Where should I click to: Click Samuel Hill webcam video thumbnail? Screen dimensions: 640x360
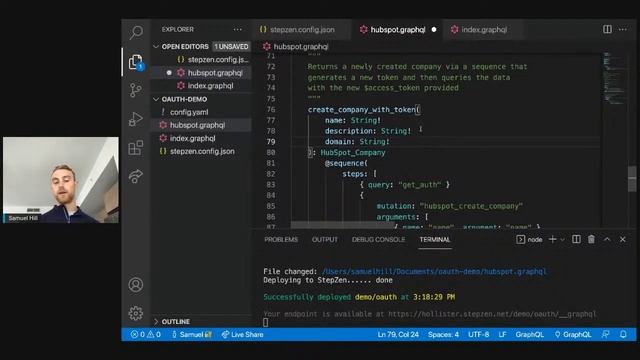click(61, 180)
